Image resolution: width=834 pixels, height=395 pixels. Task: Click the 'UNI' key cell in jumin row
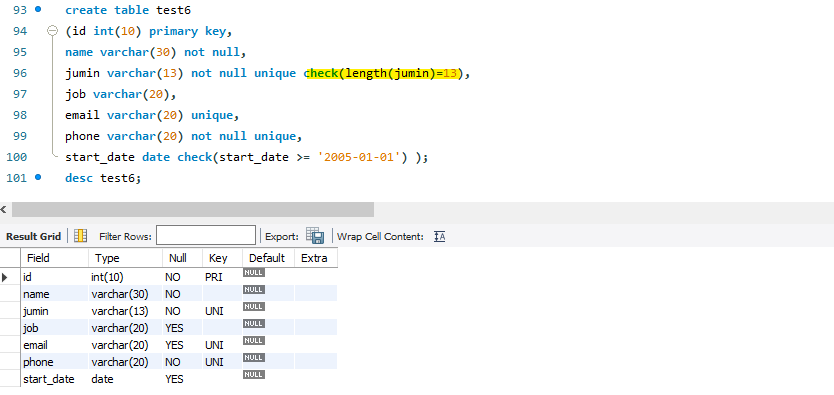(x=222, y=311)
